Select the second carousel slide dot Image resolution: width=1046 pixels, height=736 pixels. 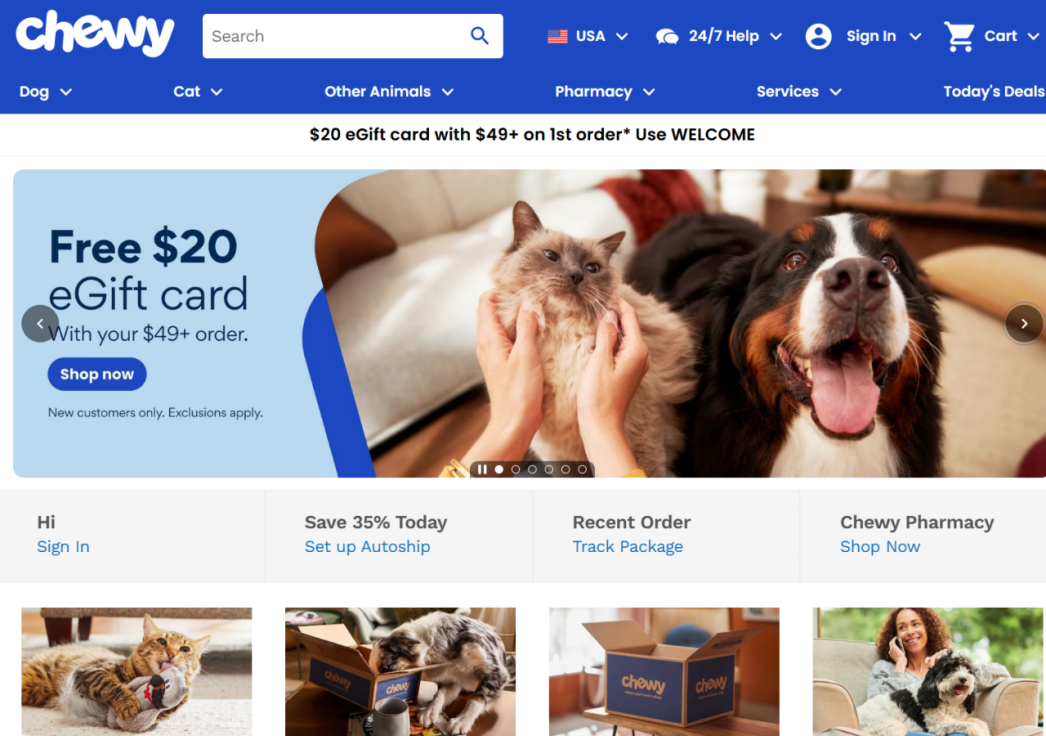(x=516, y=470)
